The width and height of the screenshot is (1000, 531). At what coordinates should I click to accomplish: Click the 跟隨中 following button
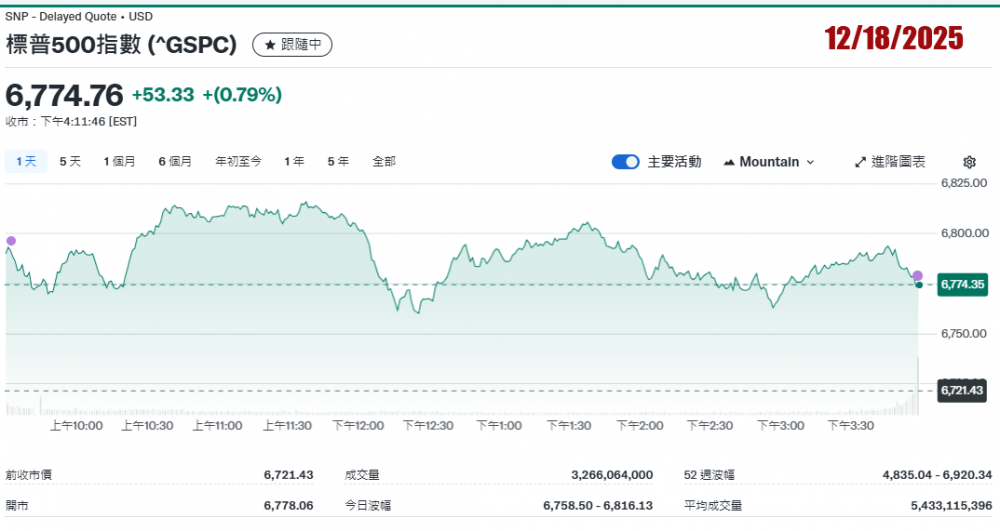[x=292, y=44]
